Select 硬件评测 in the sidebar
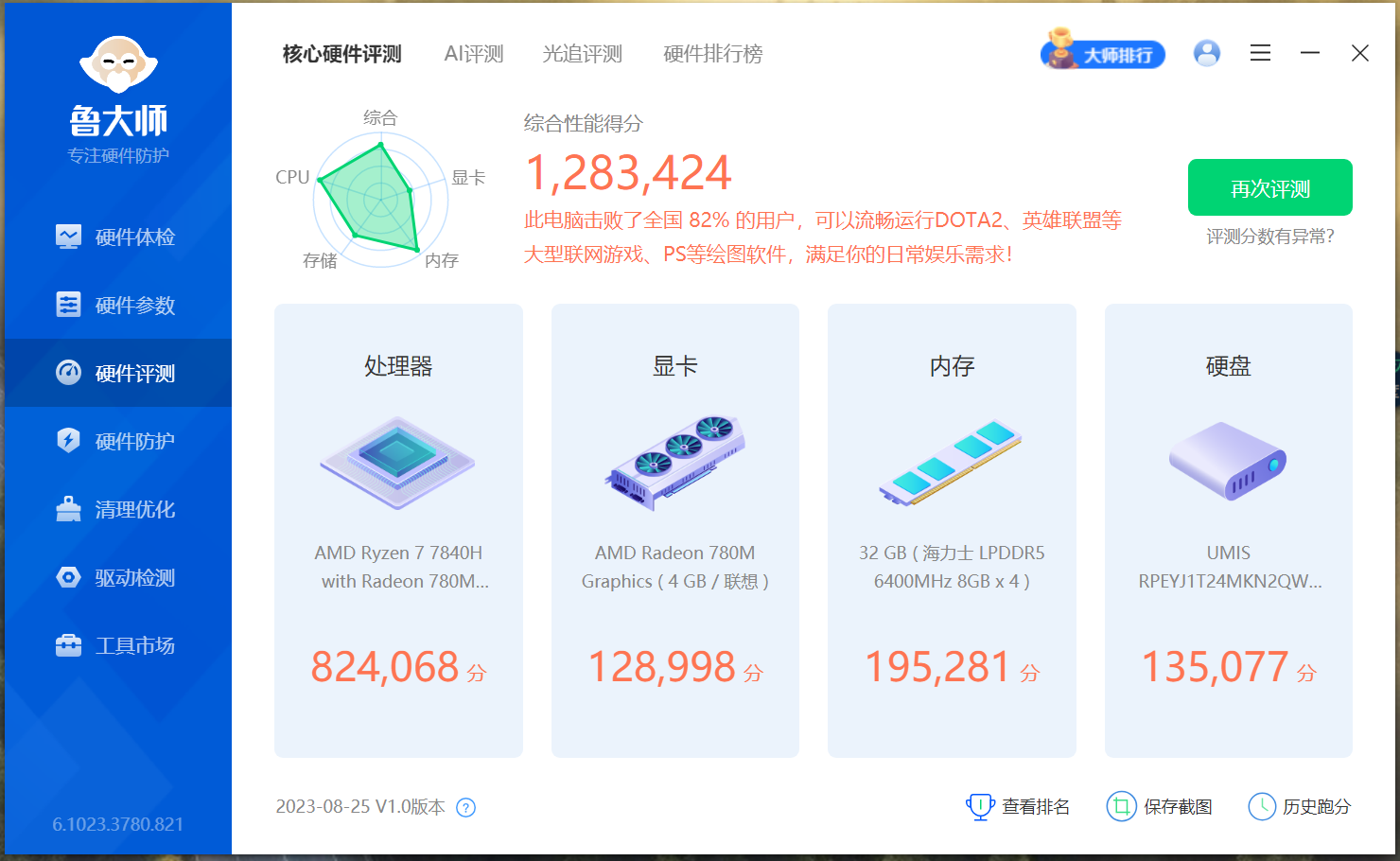The image size is (1400, 861). pyautogui.click(x=117, y=373)
